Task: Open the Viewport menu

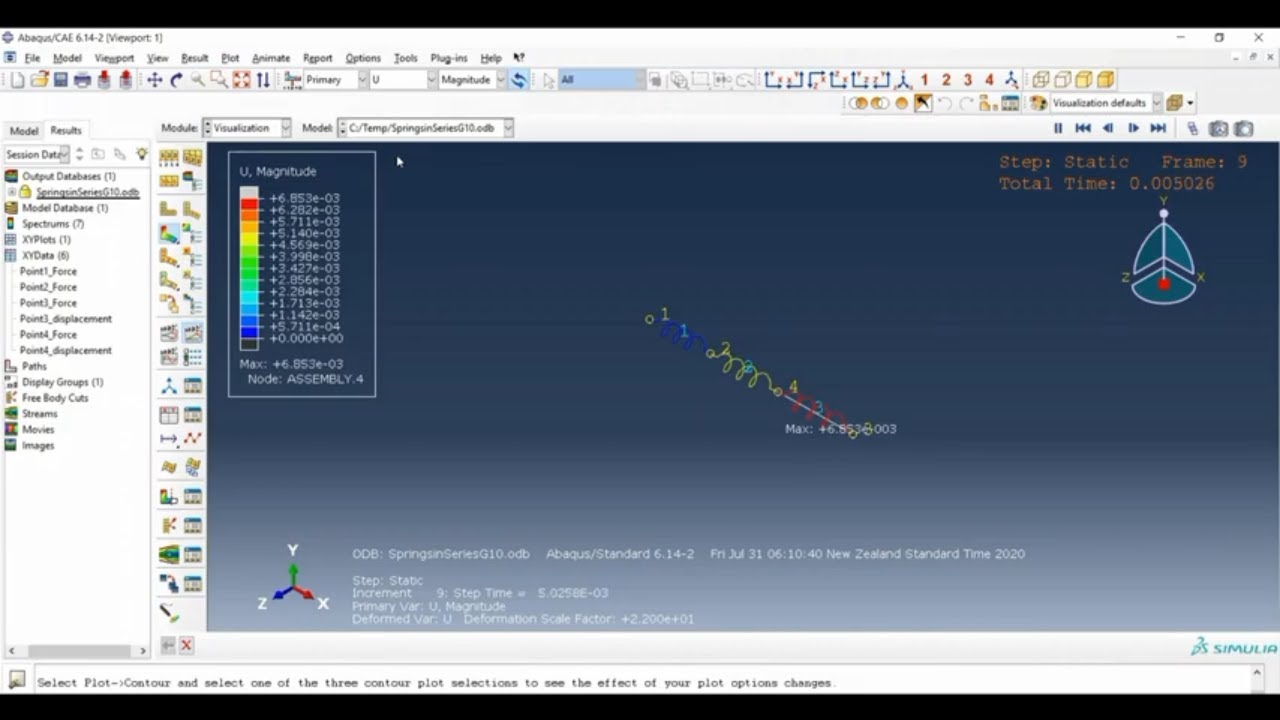Action: [114, 58]
